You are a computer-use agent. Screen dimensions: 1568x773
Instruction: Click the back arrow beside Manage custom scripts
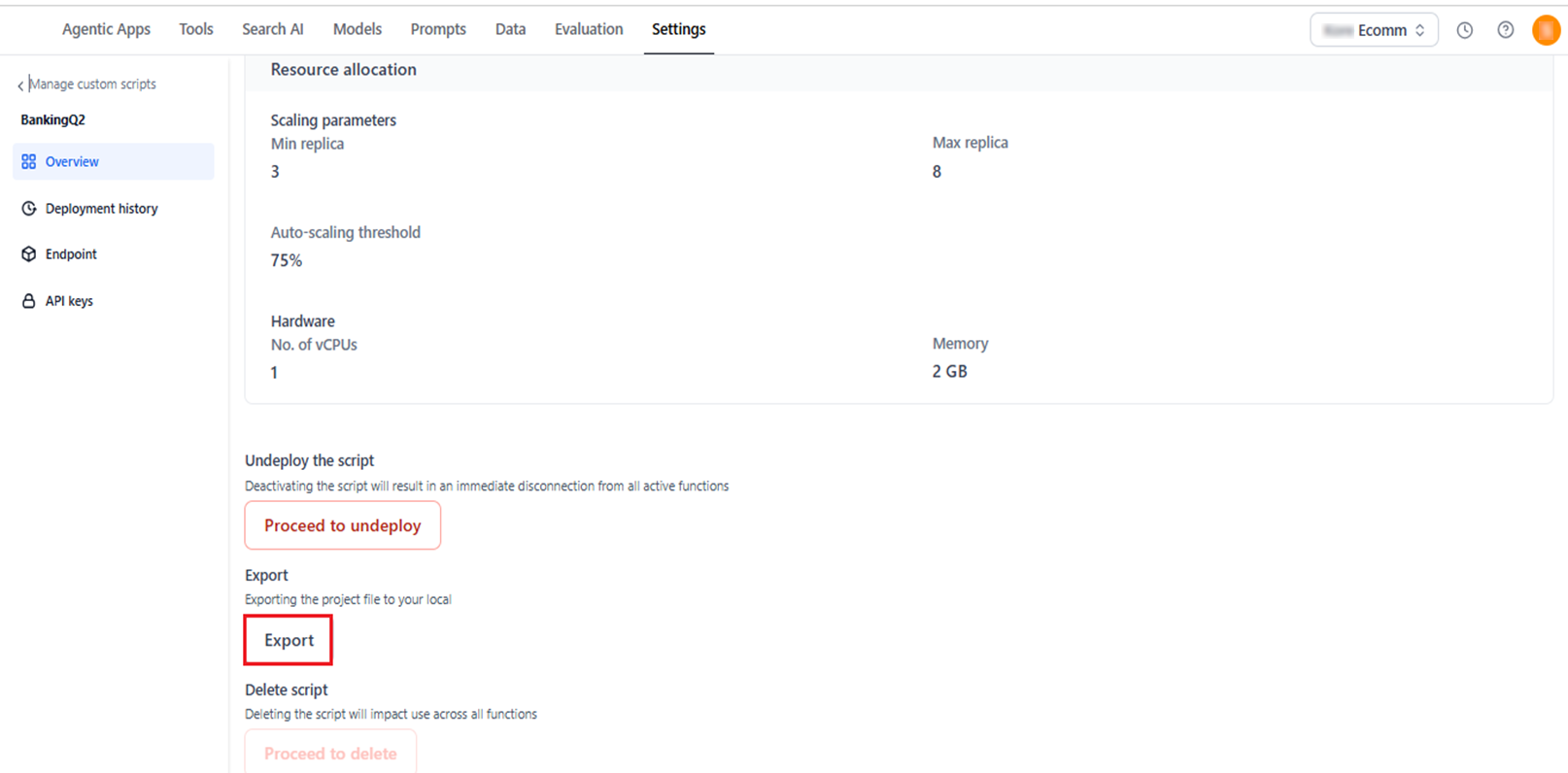(x=20, y=85)
